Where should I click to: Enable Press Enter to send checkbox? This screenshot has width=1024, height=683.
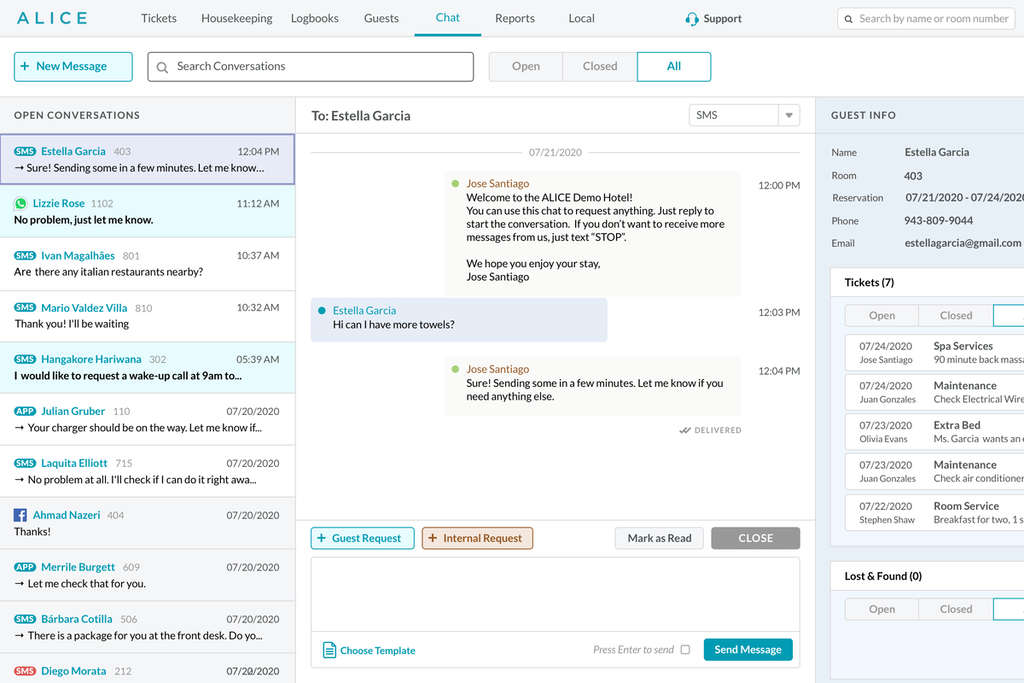685,650
